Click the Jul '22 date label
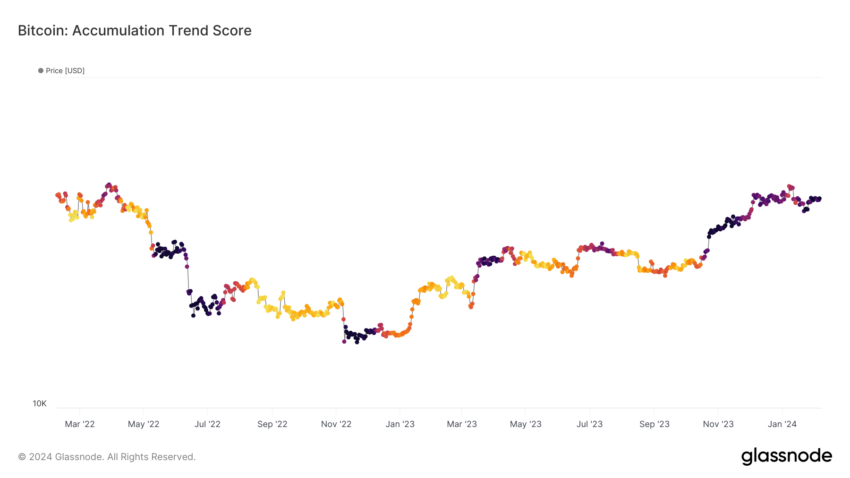This screenshot has width=850, height=478. (x=207, y=424)
